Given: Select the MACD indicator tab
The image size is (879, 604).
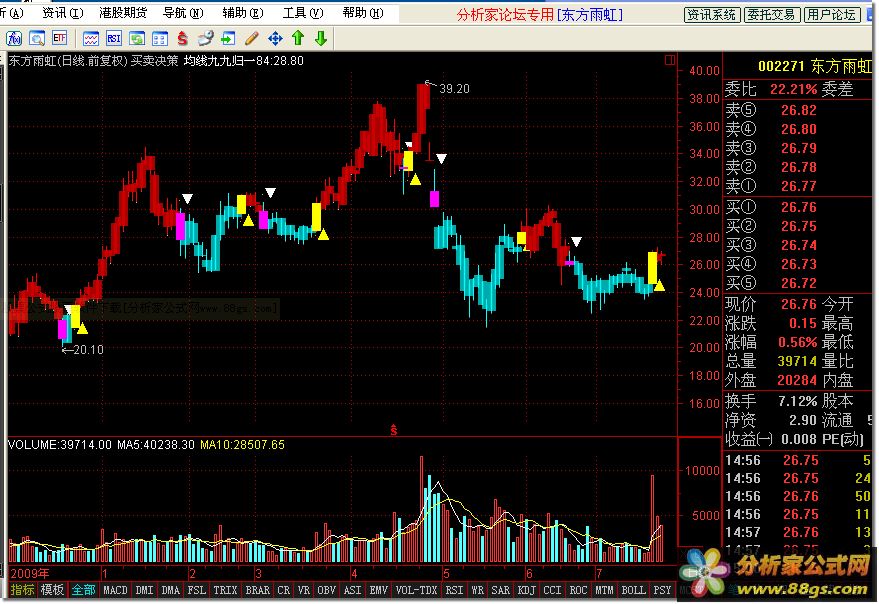Looking at the screenshot, I should pyautogui.click(x=115, y=590).
